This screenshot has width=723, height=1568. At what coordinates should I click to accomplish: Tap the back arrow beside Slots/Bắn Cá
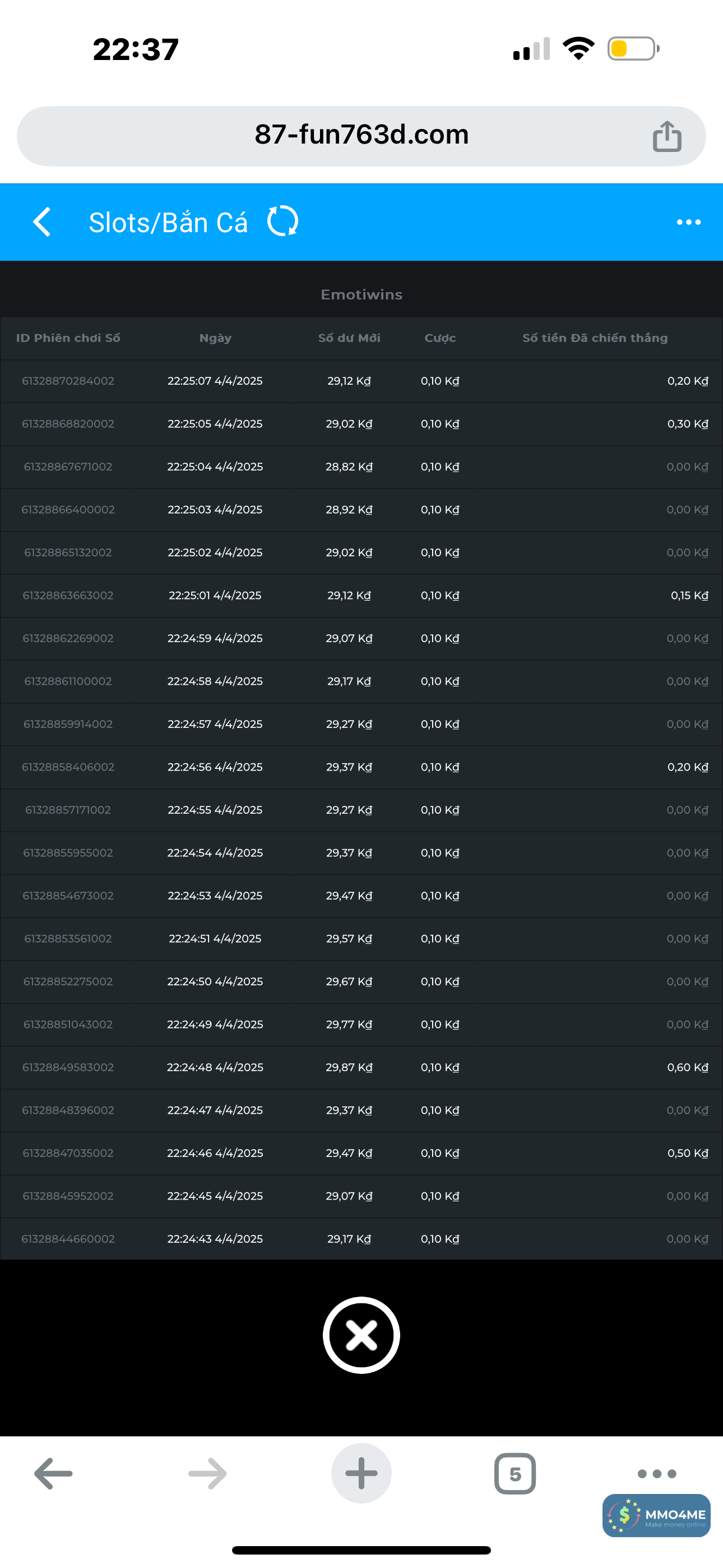[41, 222]
